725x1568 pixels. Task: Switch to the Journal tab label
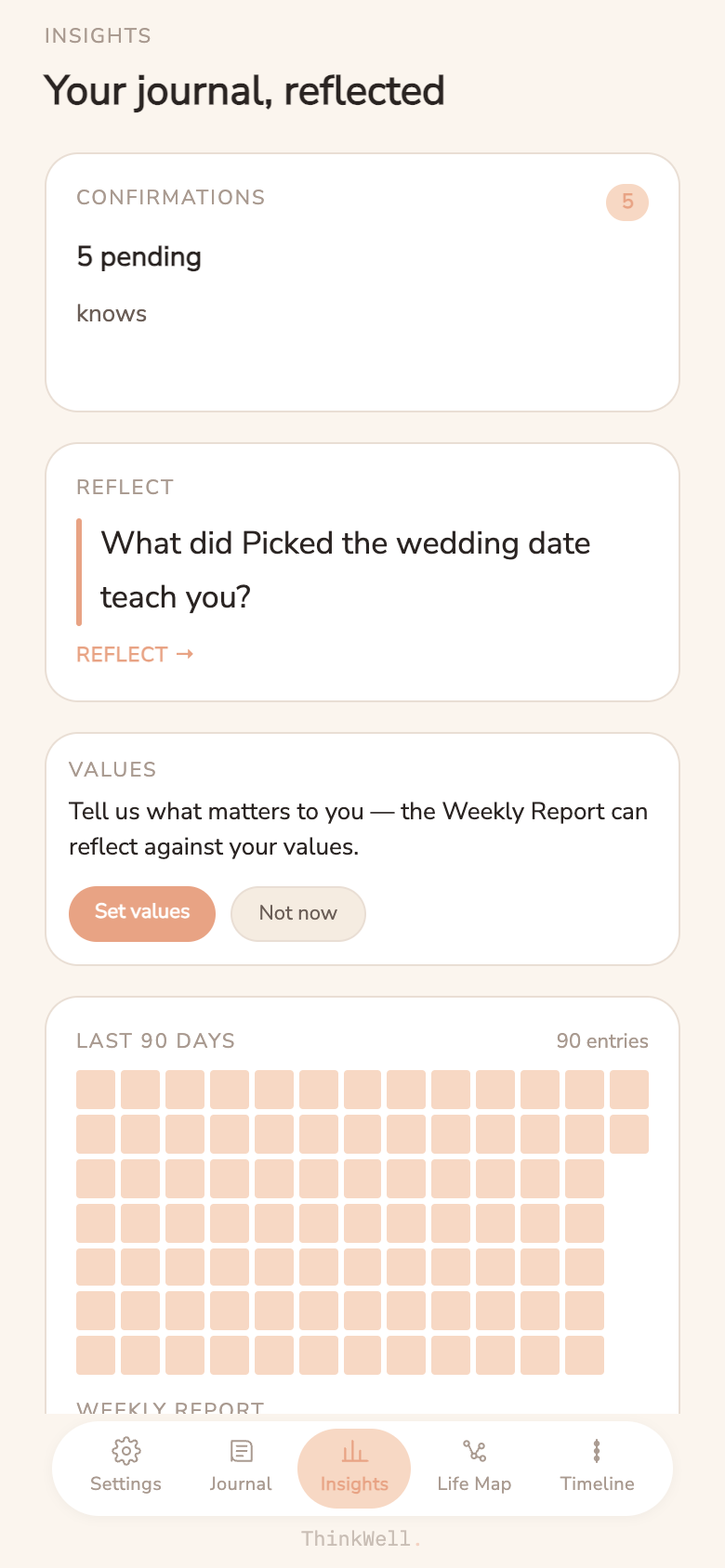pos(241,1483)
